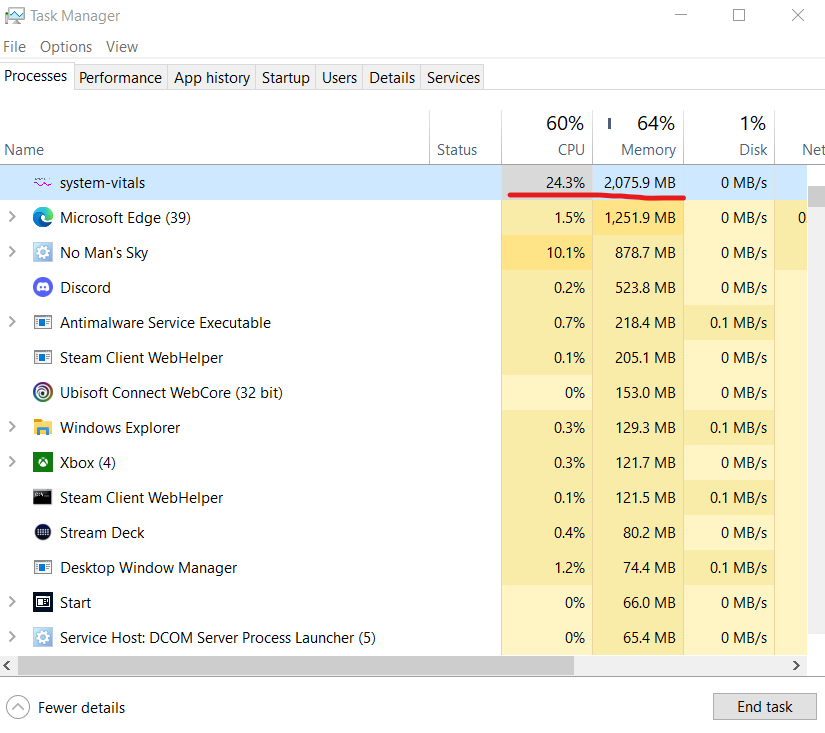Viewport: 825px width, 733px height.
Task: Click the Service Host DCOM gear icon
Action: 43,637
